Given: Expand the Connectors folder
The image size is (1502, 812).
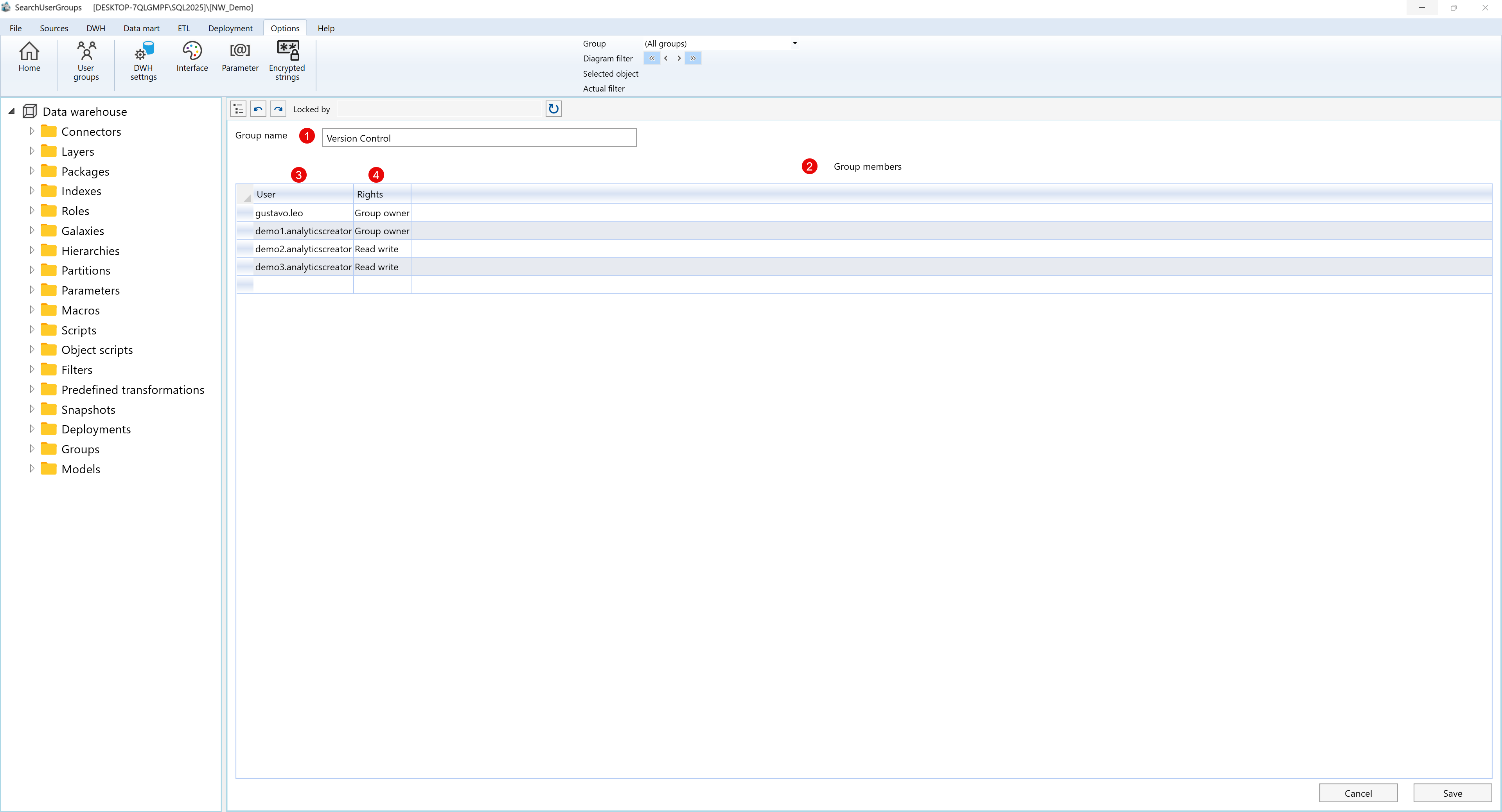Looking at the screenshot, I should click(x=32, y=131).
